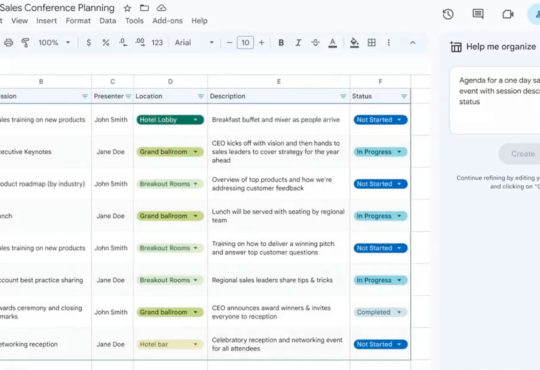This screenshot has height=370, width=540.
Task: Open the Hotel bar location dropdown
Action: click(170, 344)
